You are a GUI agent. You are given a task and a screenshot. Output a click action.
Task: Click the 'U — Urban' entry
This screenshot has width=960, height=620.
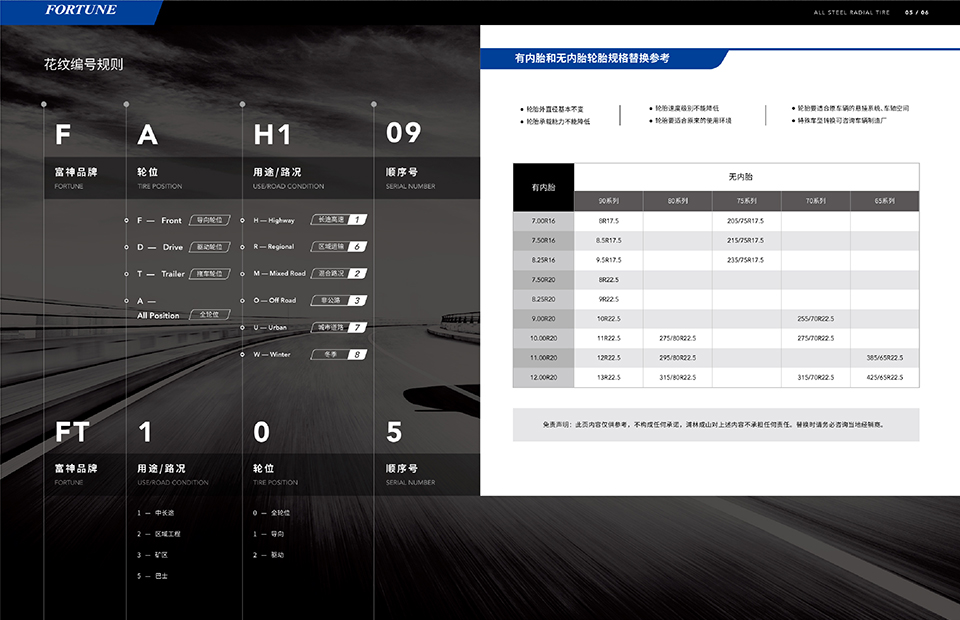point(270,327)
